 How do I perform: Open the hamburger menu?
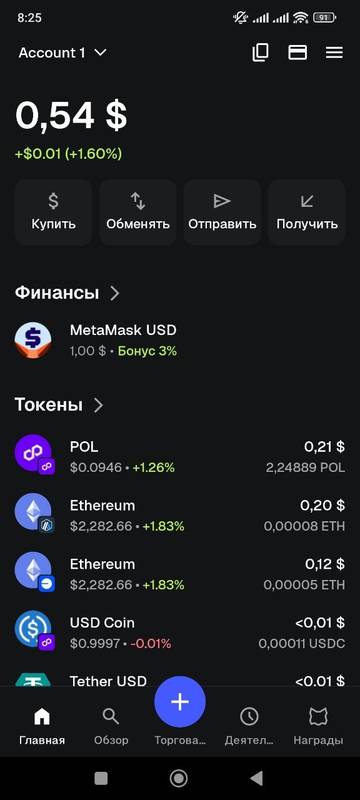coord(335,53)
